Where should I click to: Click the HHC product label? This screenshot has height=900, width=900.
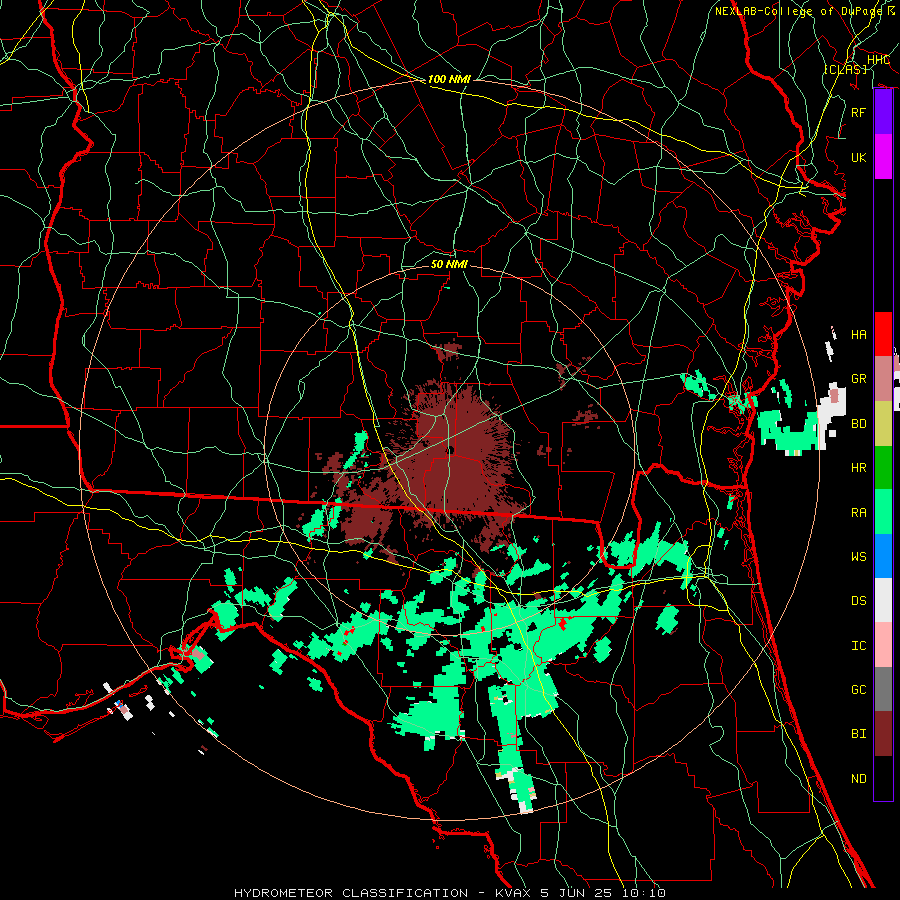coord(878,60)
